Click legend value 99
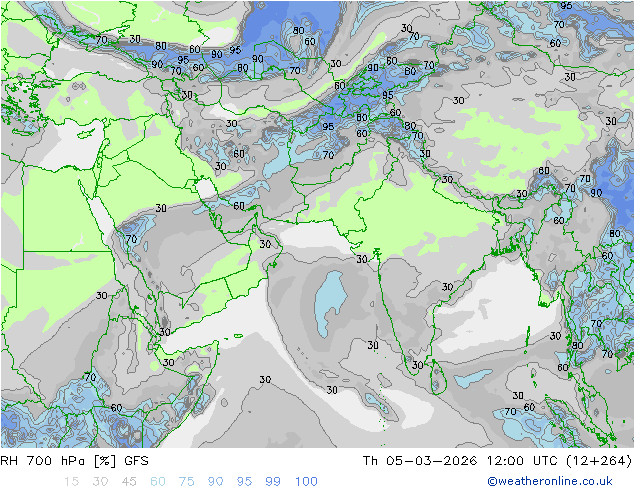The width and height of the screenshot is (634, 490). click(273, 482)
